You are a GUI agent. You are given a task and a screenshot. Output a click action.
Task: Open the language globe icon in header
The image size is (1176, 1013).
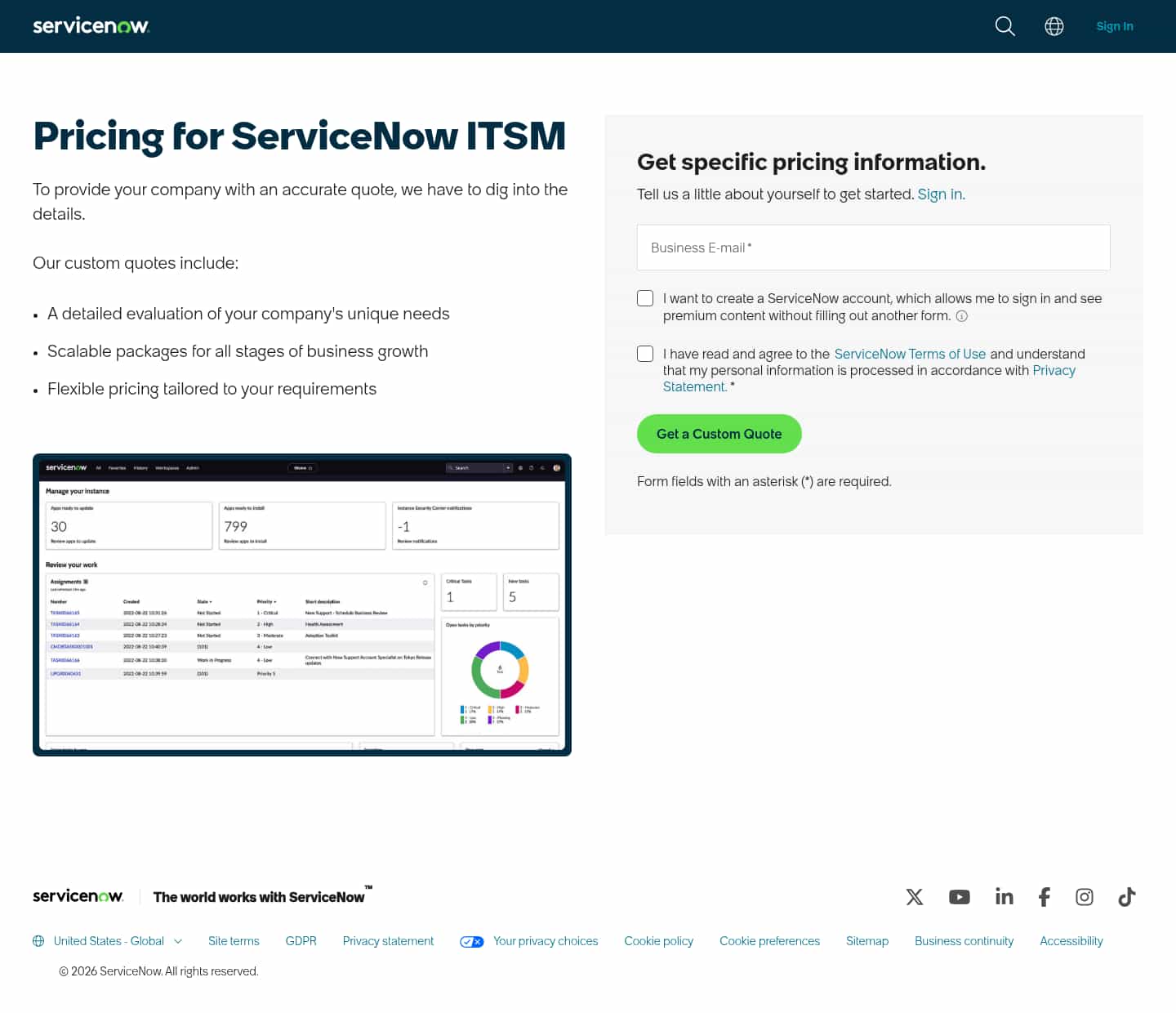click(1054, 26)
